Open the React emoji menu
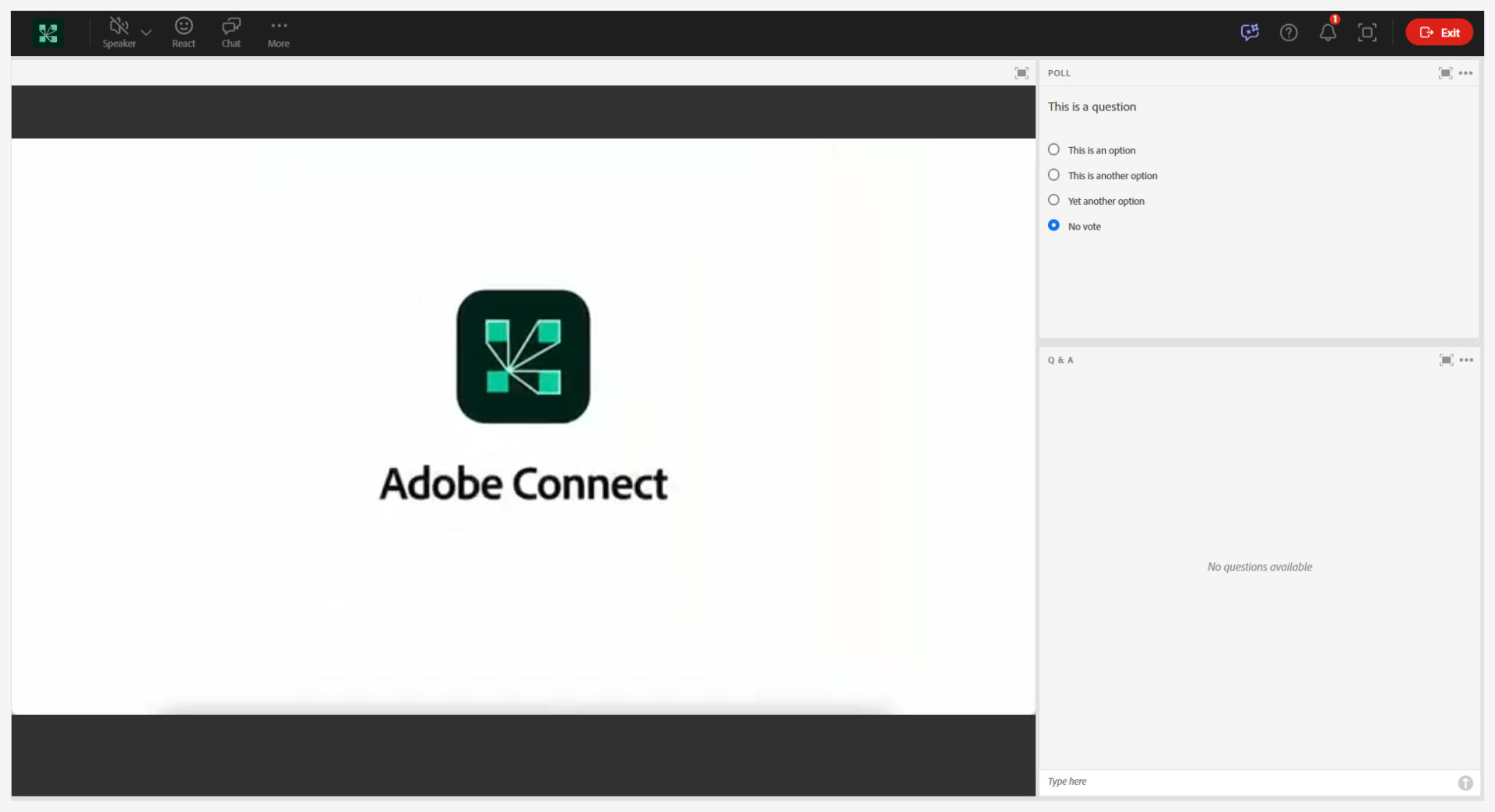This screenshot has width=1495, height=812. (x=184, y=33)
